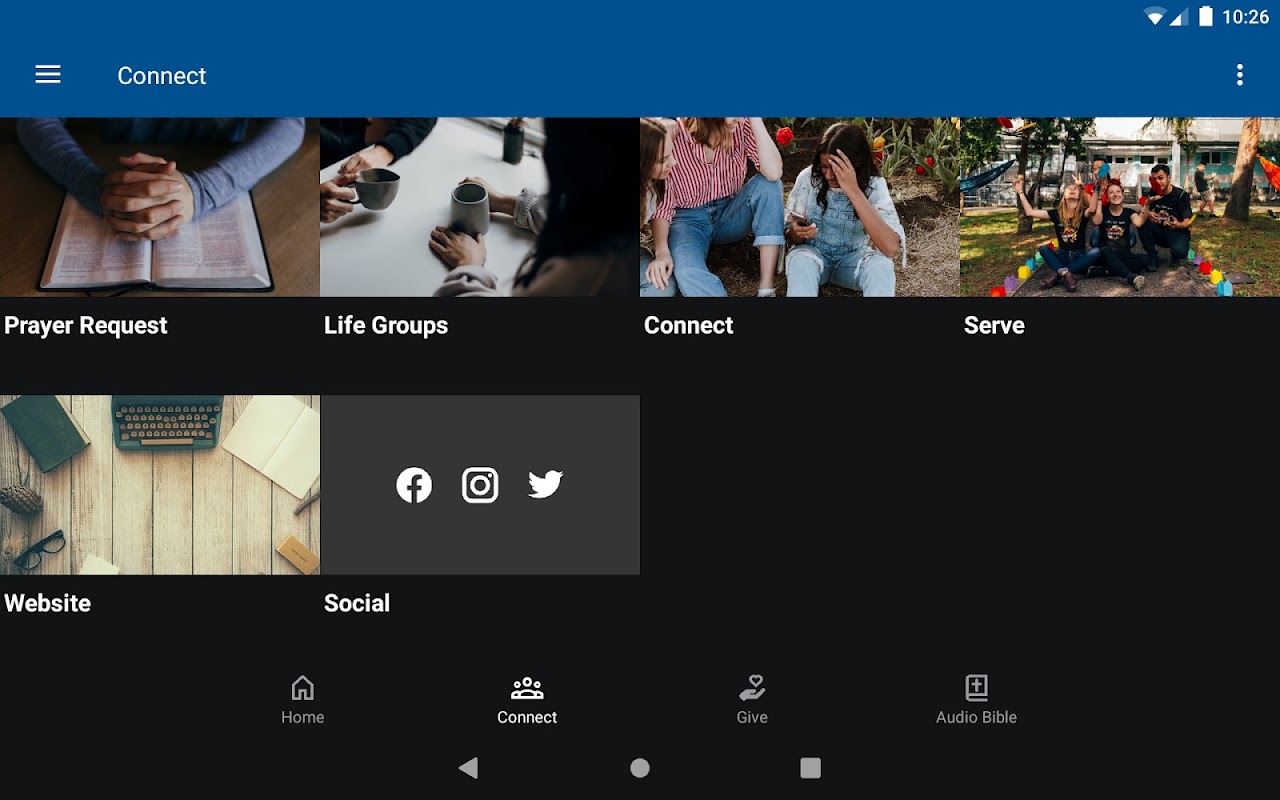The image size is (1280, 800).
Task: Tap the Connect heading in top bar
Action: click(162, 76)
